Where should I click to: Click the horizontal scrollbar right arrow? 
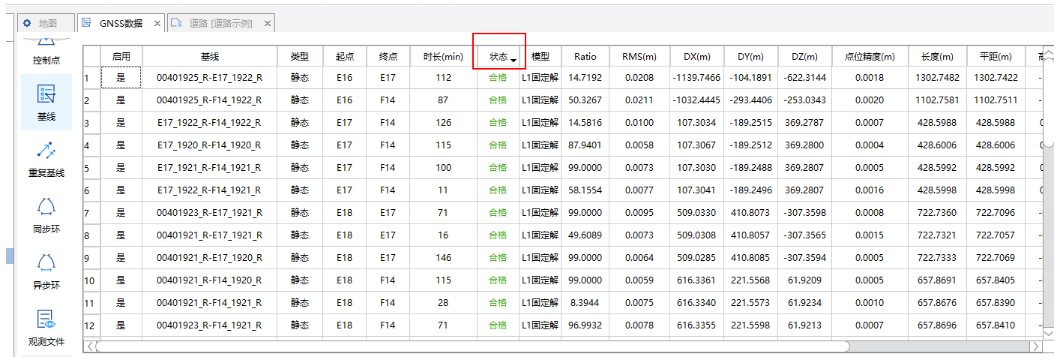click(1036, 346)
